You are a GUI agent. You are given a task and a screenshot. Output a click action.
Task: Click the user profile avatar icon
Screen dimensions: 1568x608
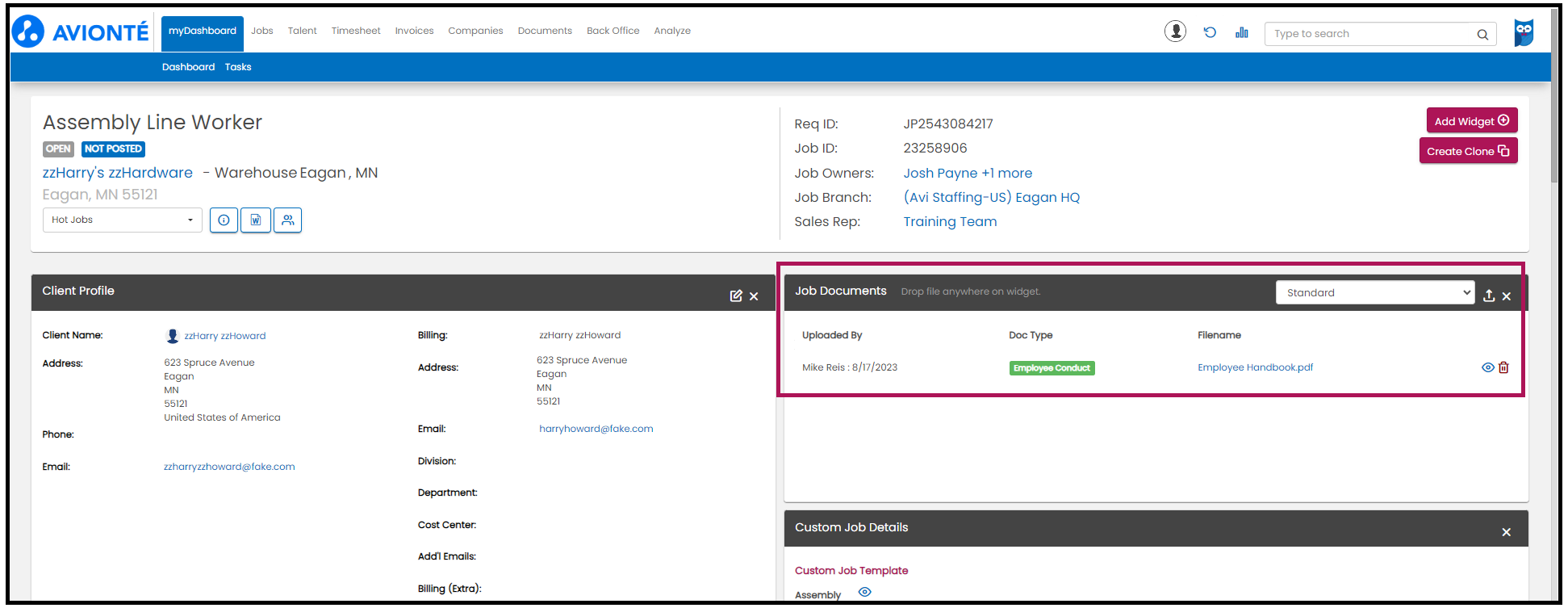click(1175, 31)
